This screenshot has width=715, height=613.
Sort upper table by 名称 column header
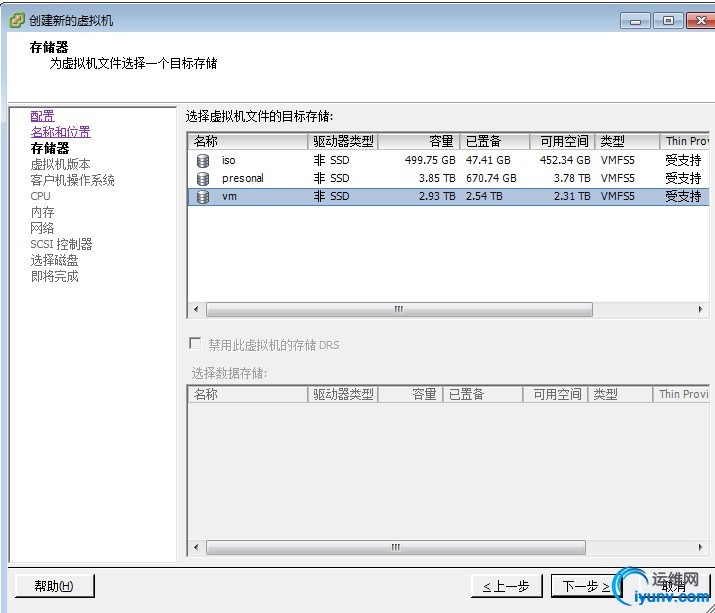248,141
